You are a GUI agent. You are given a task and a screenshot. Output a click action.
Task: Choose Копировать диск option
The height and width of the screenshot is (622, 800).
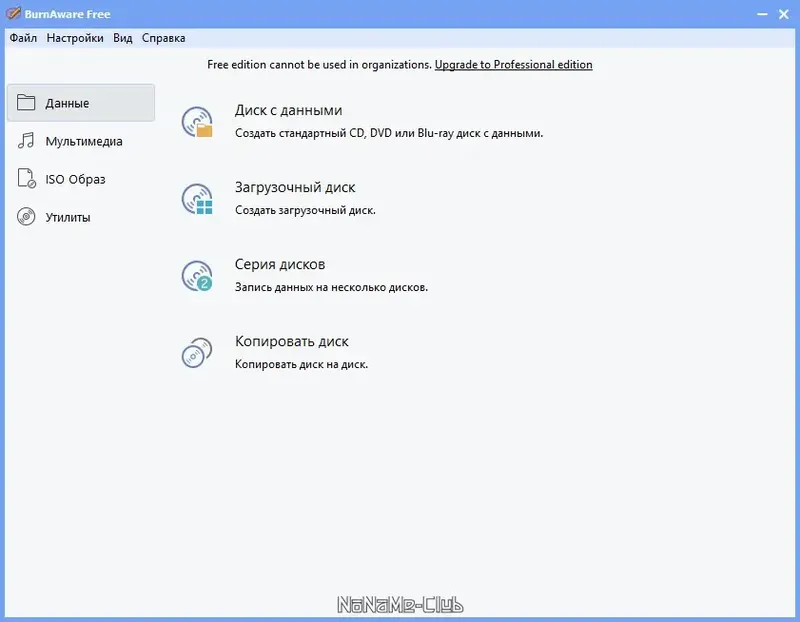pyautogui.click(x=291, y=341)
